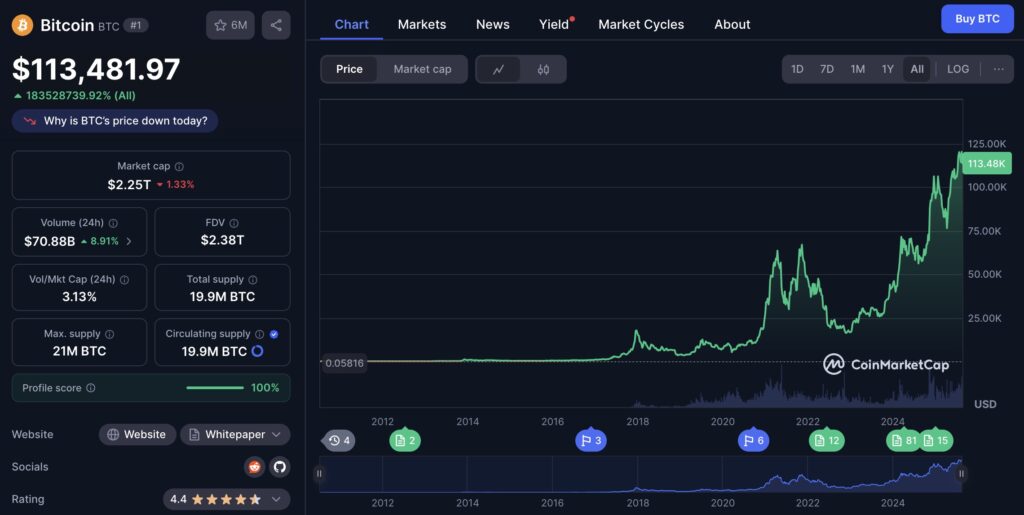Click the red trend-down icon beside price question
Image resolution: width=1024 pixels, height=515 pixels.
coord(29,121)
